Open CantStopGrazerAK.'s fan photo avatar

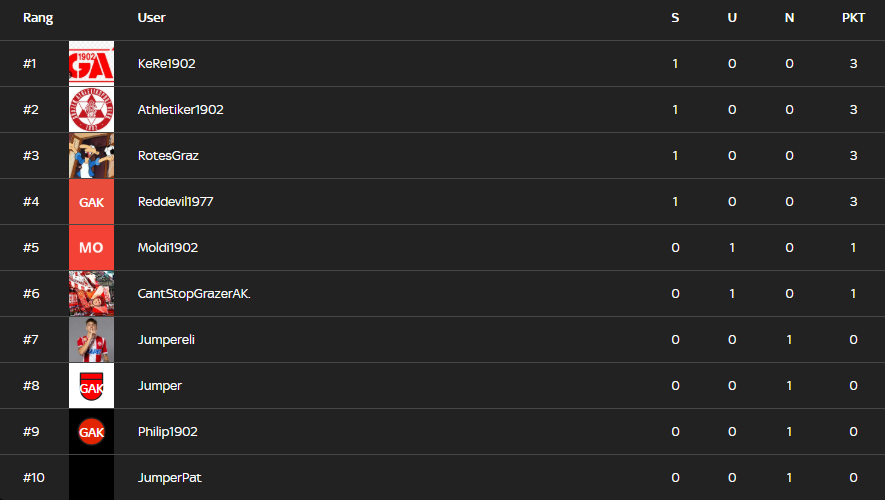[x=91, y=294]
